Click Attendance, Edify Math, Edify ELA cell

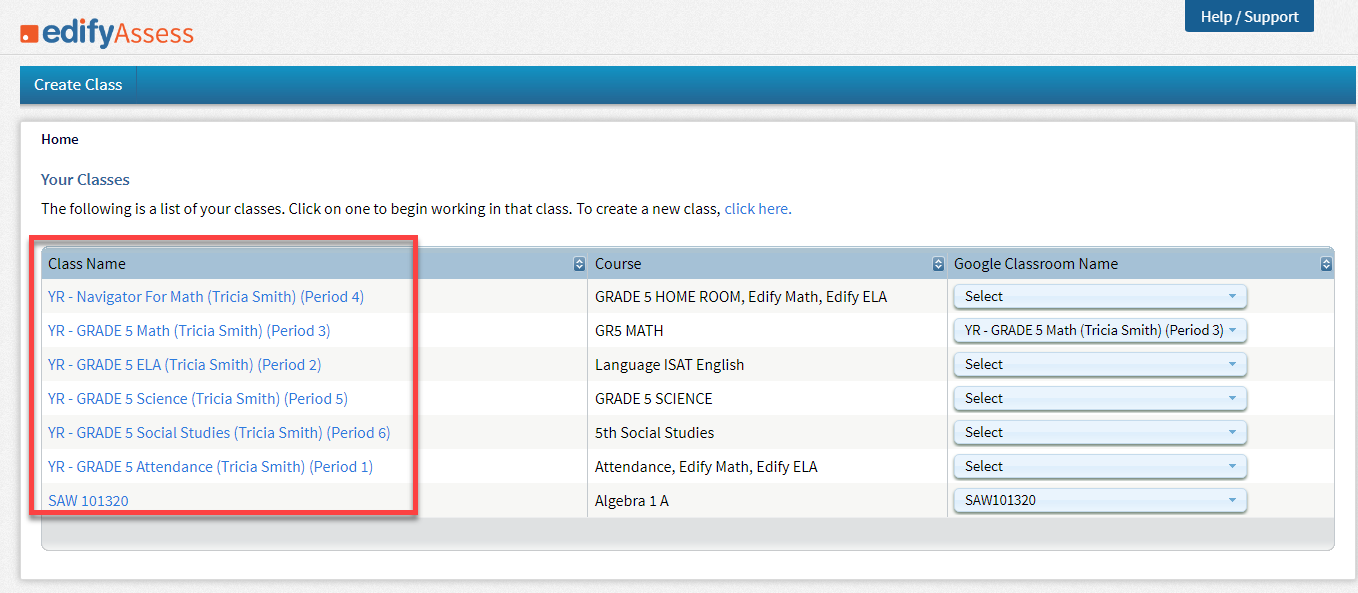pos(767,466)
